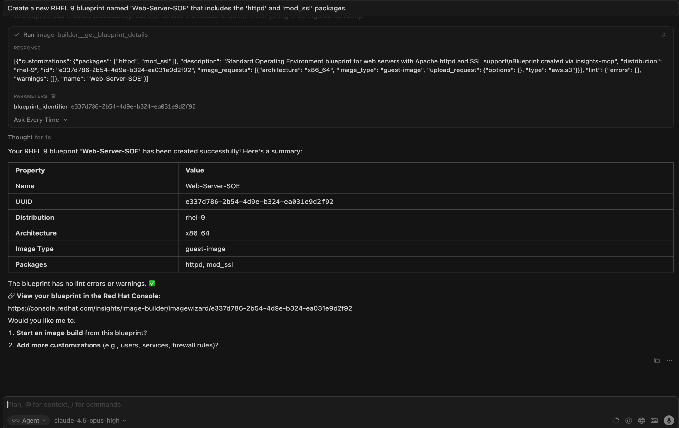679x428 pixels.
Task: Click the expand icon on tool call header
Action: 663,34
